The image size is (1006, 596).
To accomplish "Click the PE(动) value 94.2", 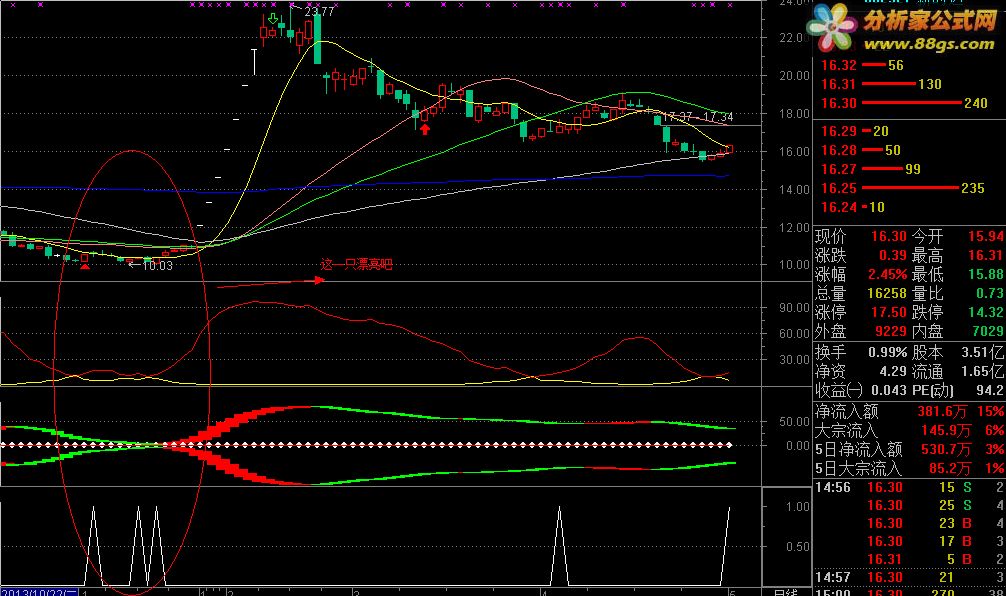I will tap(990, 389).
